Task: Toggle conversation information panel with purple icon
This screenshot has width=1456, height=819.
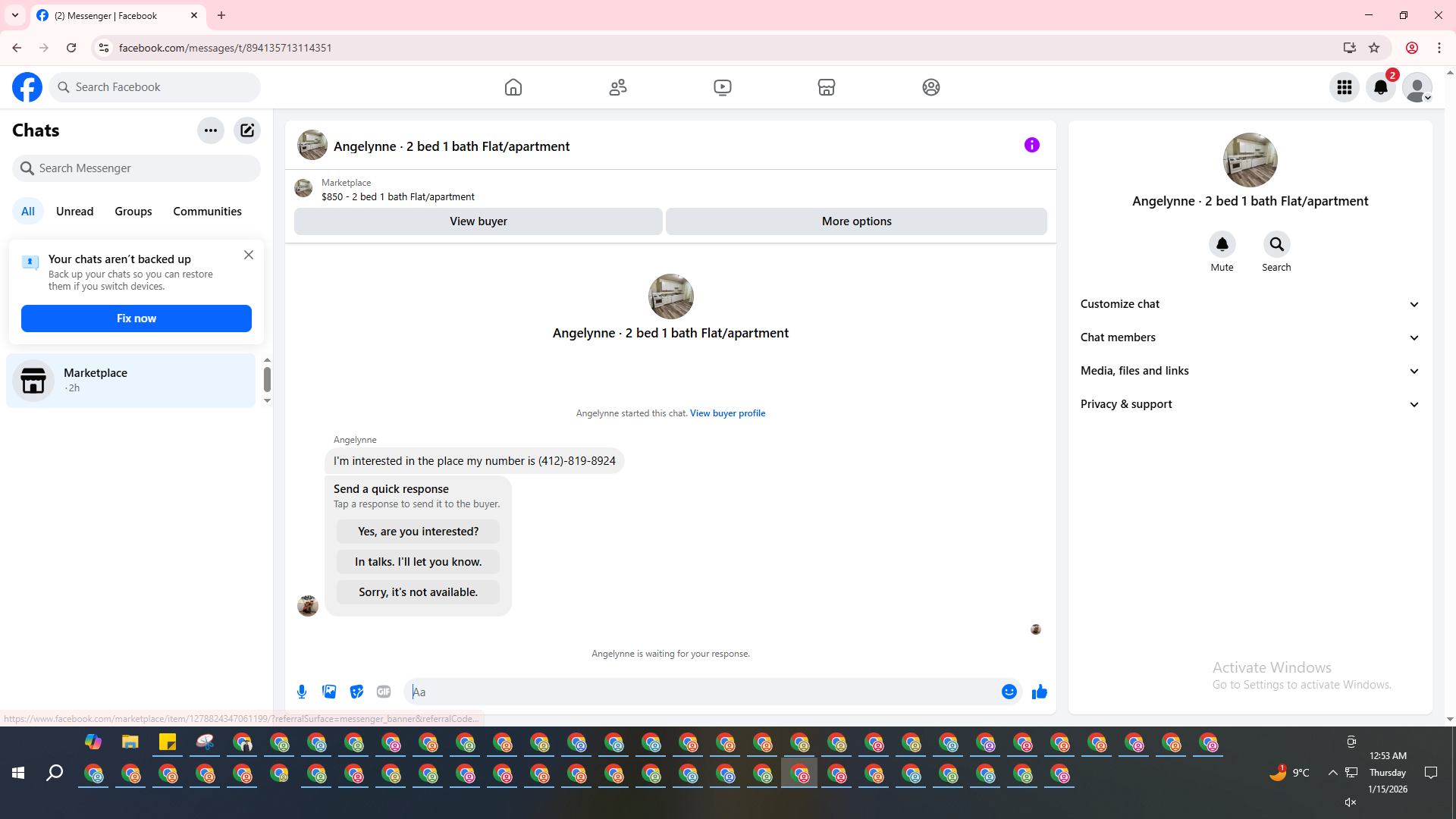Action: click(1031, 145)
